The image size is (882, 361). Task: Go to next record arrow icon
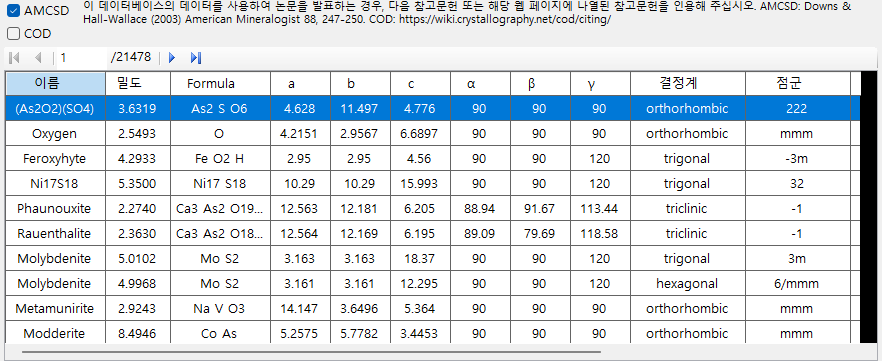point(172,57)
